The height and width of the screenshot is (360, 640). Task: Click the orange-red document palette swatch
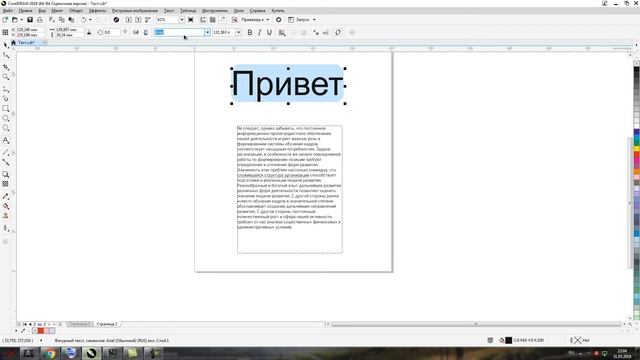pos(40,331)
